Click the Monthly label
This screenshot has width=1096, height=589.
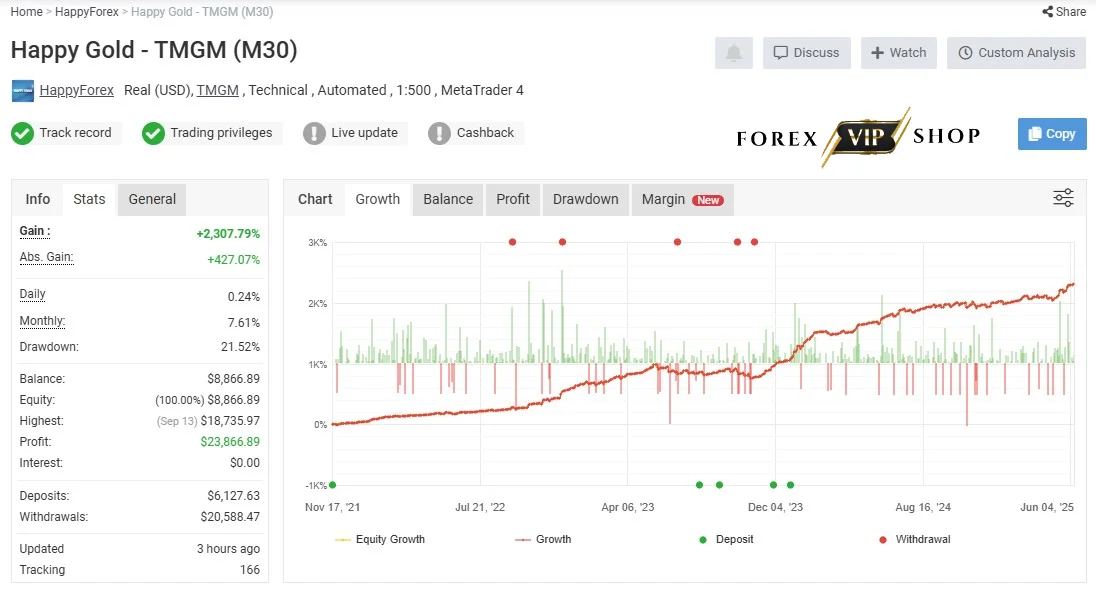coord(42,321)
